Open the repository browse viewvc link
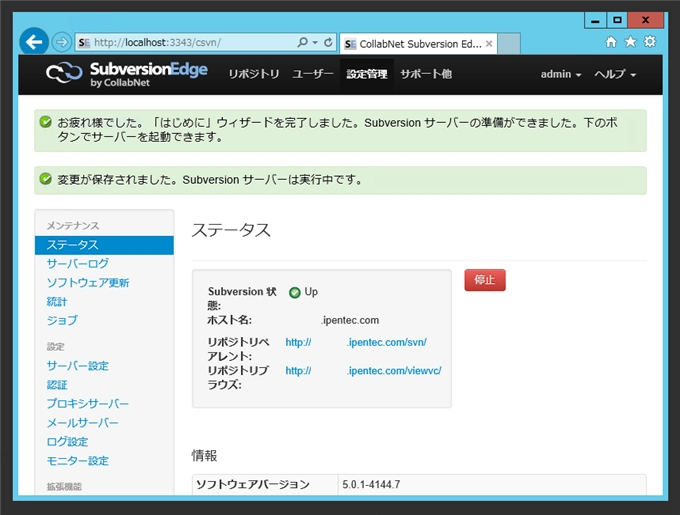This screenshot has height=515, width=680. [363, 371]
